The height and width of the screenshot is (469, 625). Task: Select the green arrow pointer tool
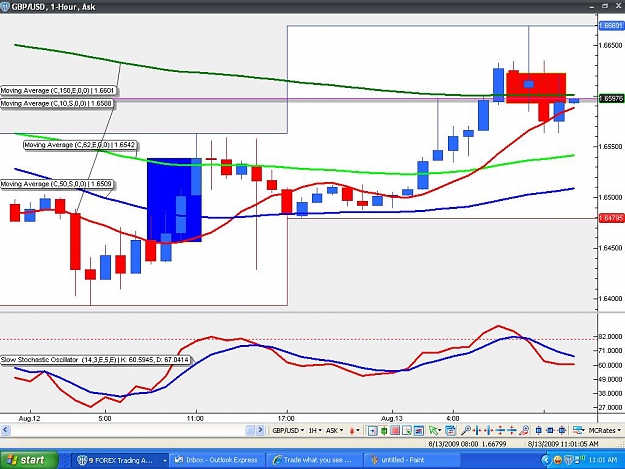433,430
